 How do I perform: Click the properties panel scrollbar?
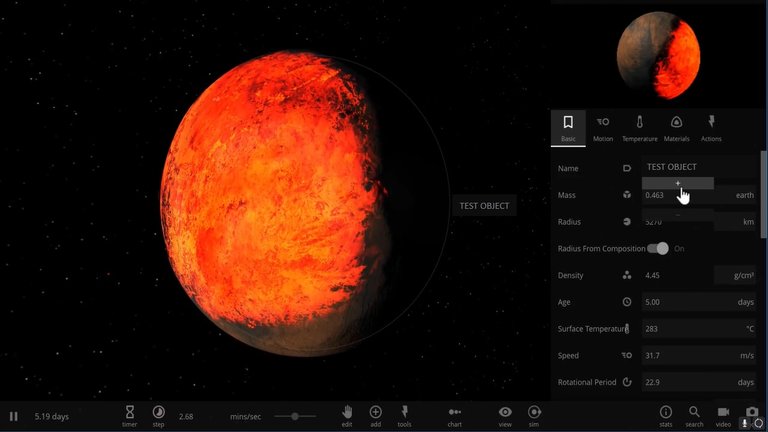[764, 194]
